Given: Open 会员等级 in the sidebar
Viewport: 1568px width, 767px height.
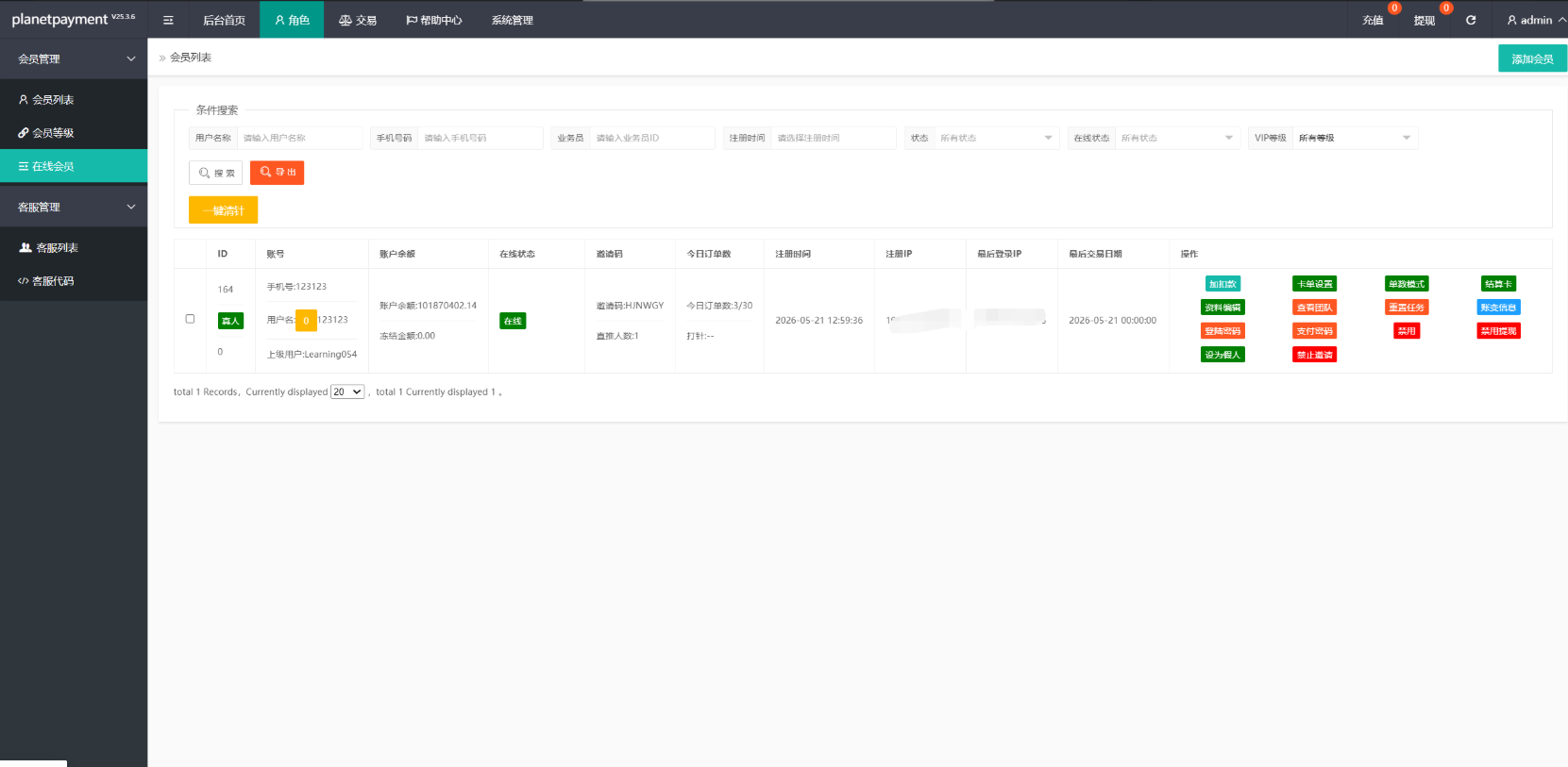Looking at the screenshot, I should [74, 133].
